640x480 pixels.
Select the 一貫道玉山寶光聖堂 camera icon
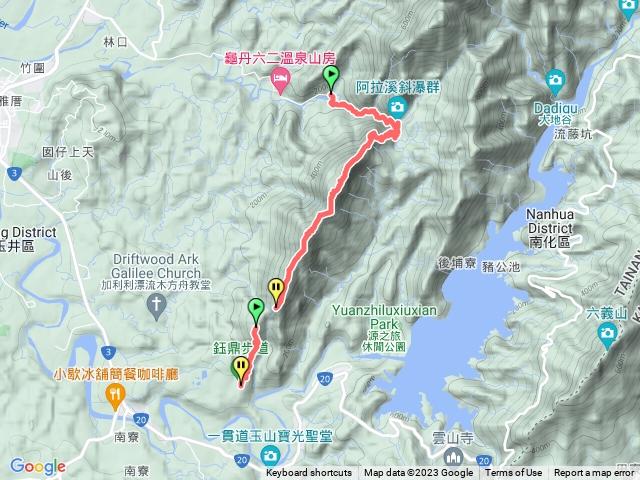coord(269,455)
